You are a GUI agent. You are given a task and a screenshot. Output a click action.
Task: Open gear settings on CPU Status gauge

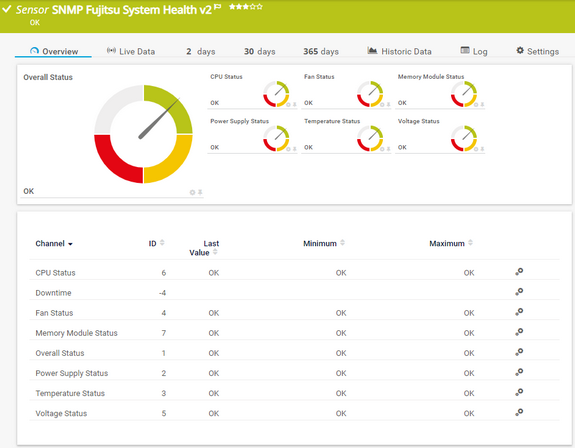click(288, 104)
